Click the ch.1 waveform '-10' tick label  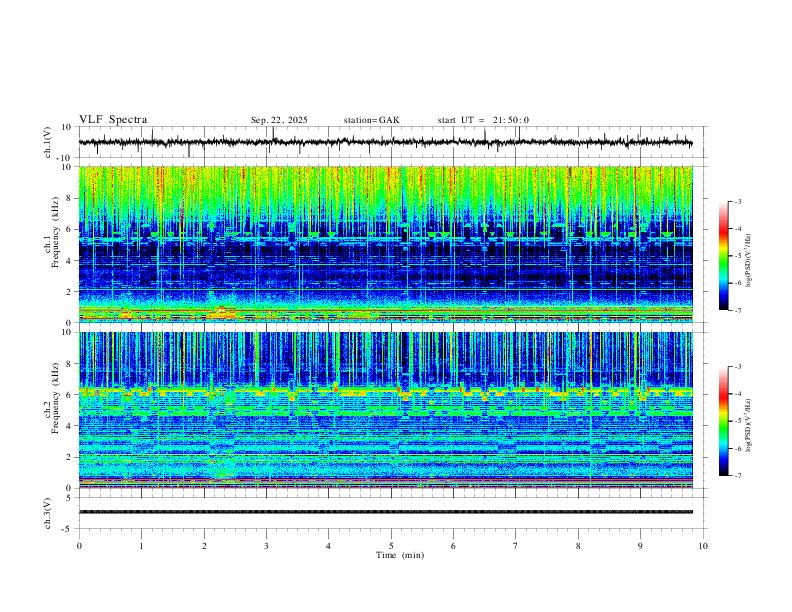point(66,158)
